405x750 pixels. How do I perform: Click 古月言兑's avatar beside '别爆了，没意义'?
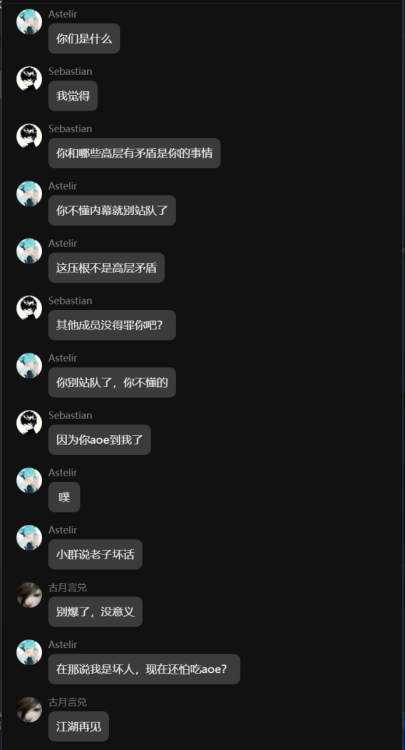29,595
